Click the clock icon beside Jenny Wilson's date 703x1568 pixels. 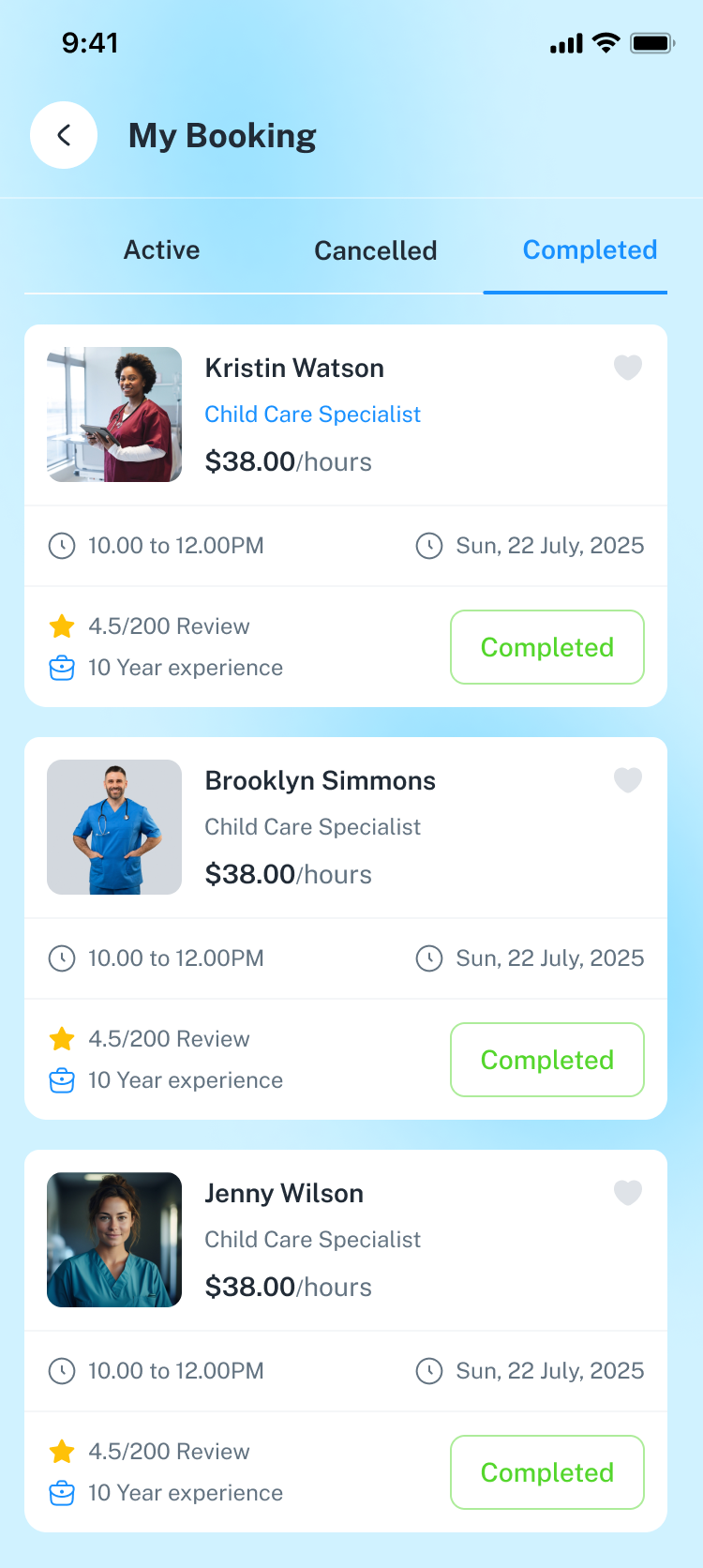429,1371
